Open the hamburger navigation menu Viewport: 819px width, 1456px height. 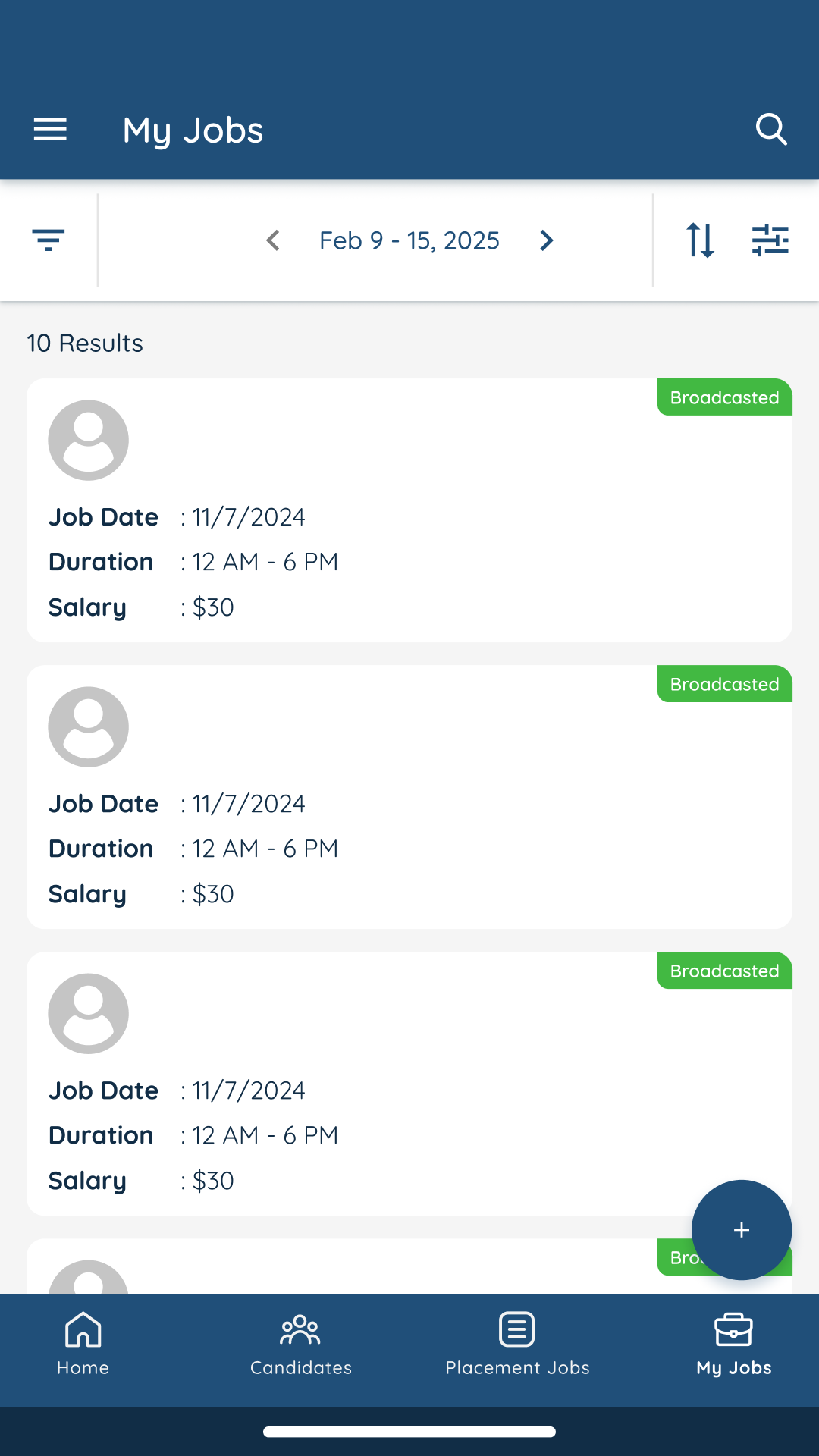[50, 130]
